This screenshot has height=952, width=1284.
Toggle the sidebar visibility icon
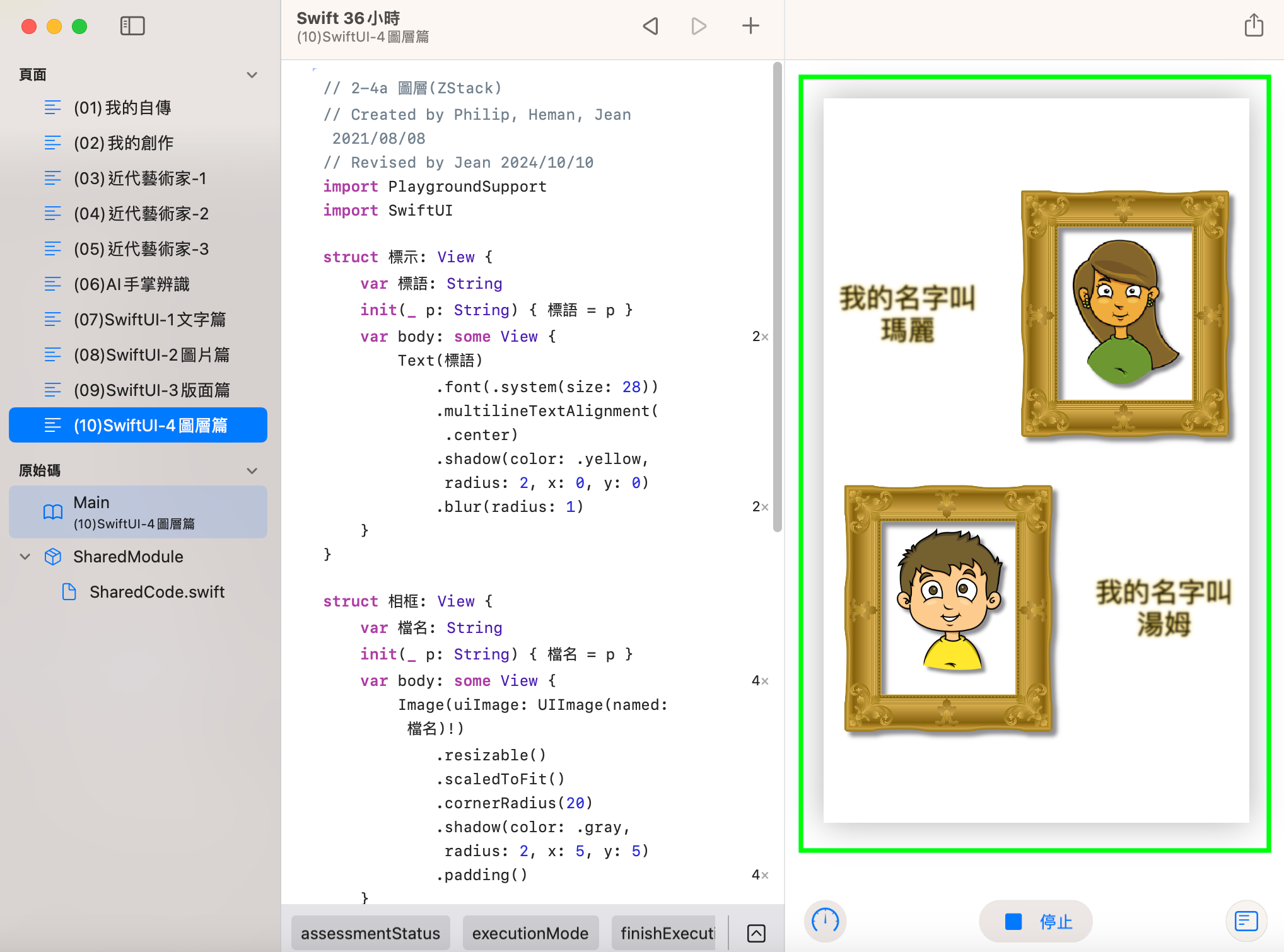click(x=132, y=26)
